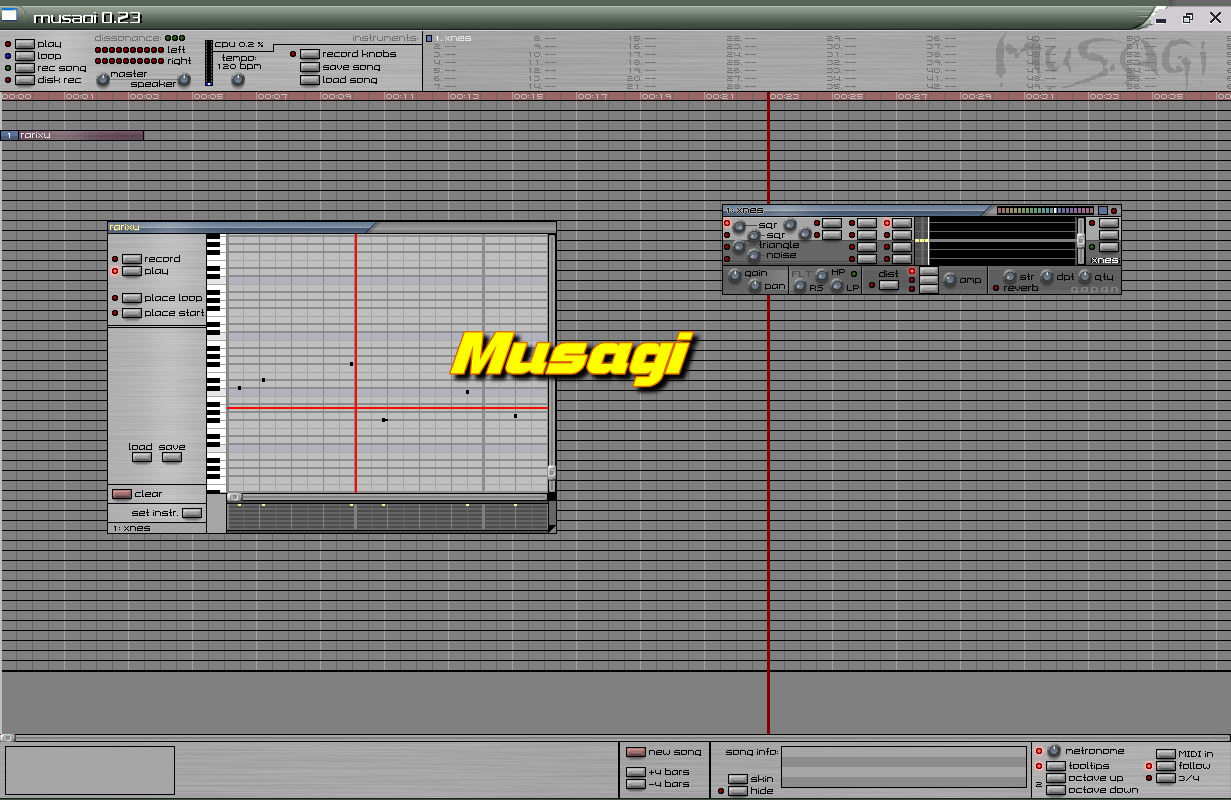Click the vertical slider in the xnes panel

pyautogui.click(x=1080, y=240)
